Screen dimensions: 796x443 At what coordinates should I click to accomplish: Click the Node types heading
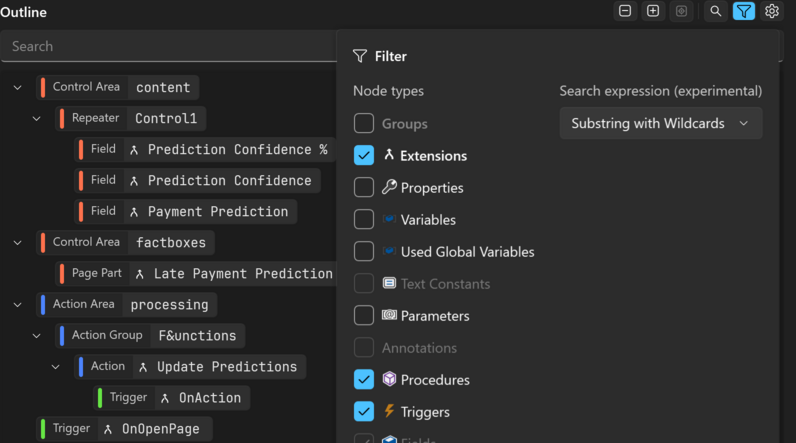[x=388, y=91]
